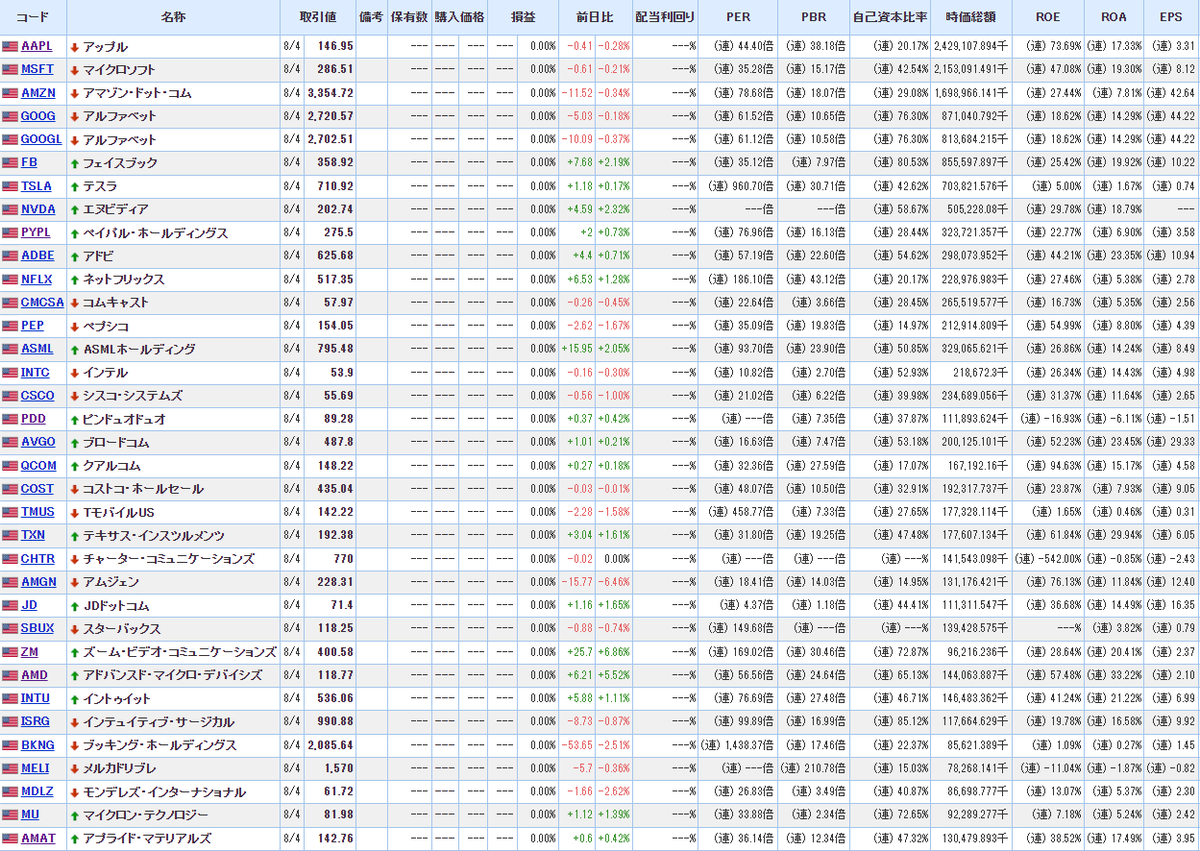Open the CMCSA ticker link
The height and width of the screenshot is (851, 1200).
click(x=42, y=302)
